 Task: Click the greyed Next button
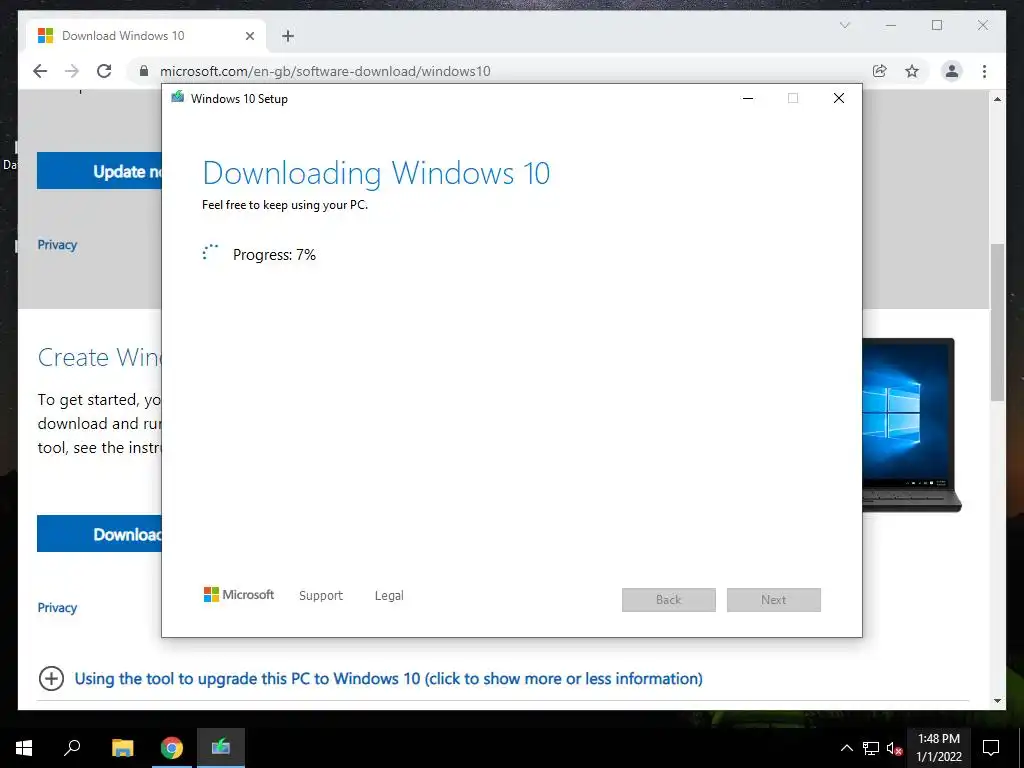click(773, 600)
